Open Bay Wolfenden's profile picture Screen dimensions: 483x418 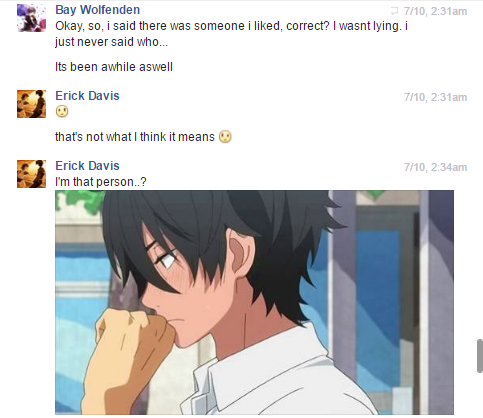coord(31,18)
